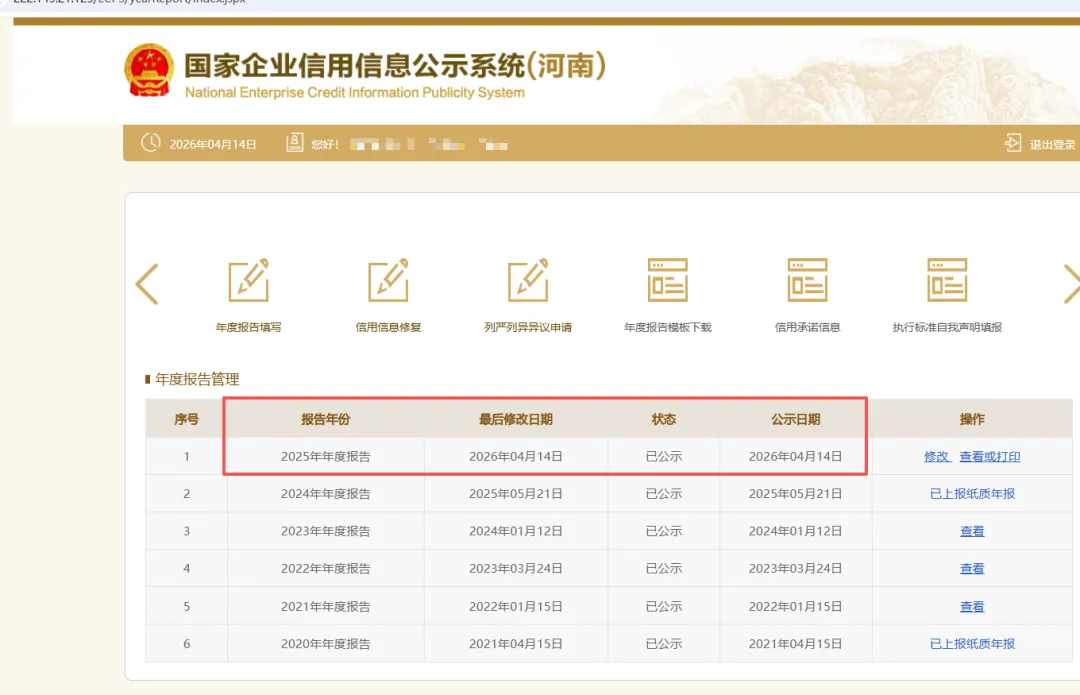
Task: Click the 状态 column header
Action: coord(664,419)
